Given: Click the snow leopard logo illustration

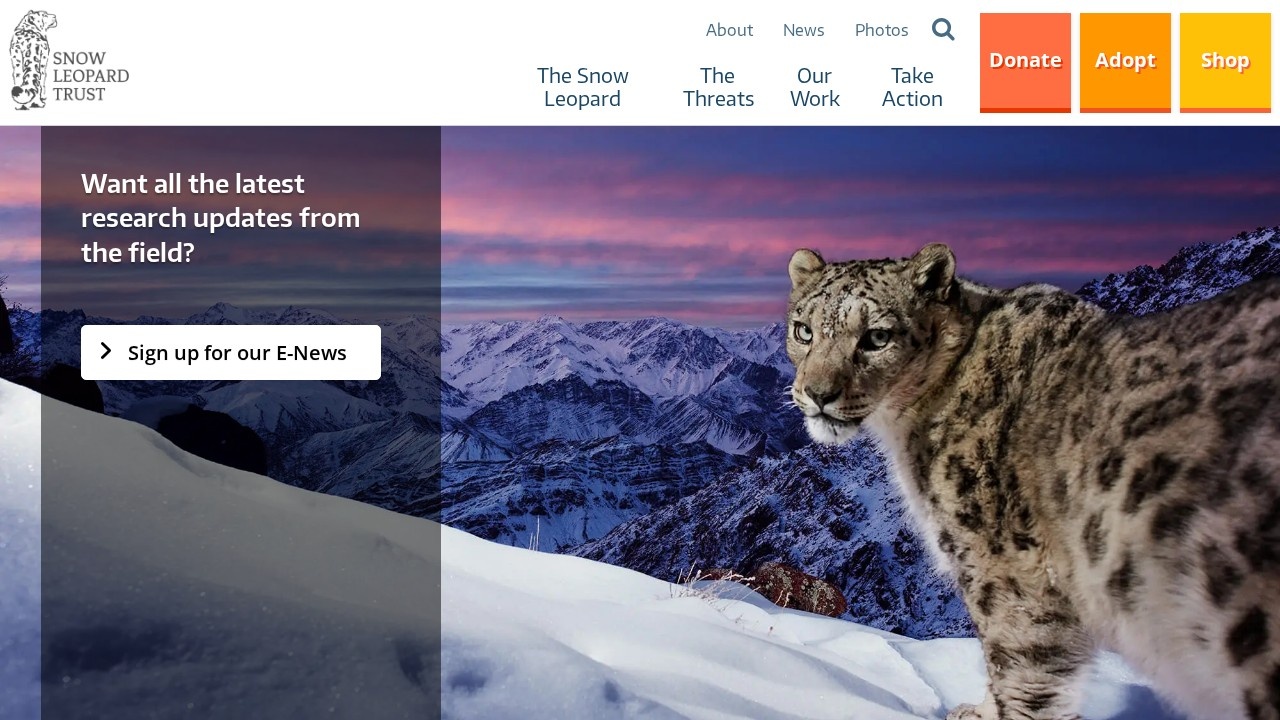Looking at the screenshot, I should click(30, 60).
